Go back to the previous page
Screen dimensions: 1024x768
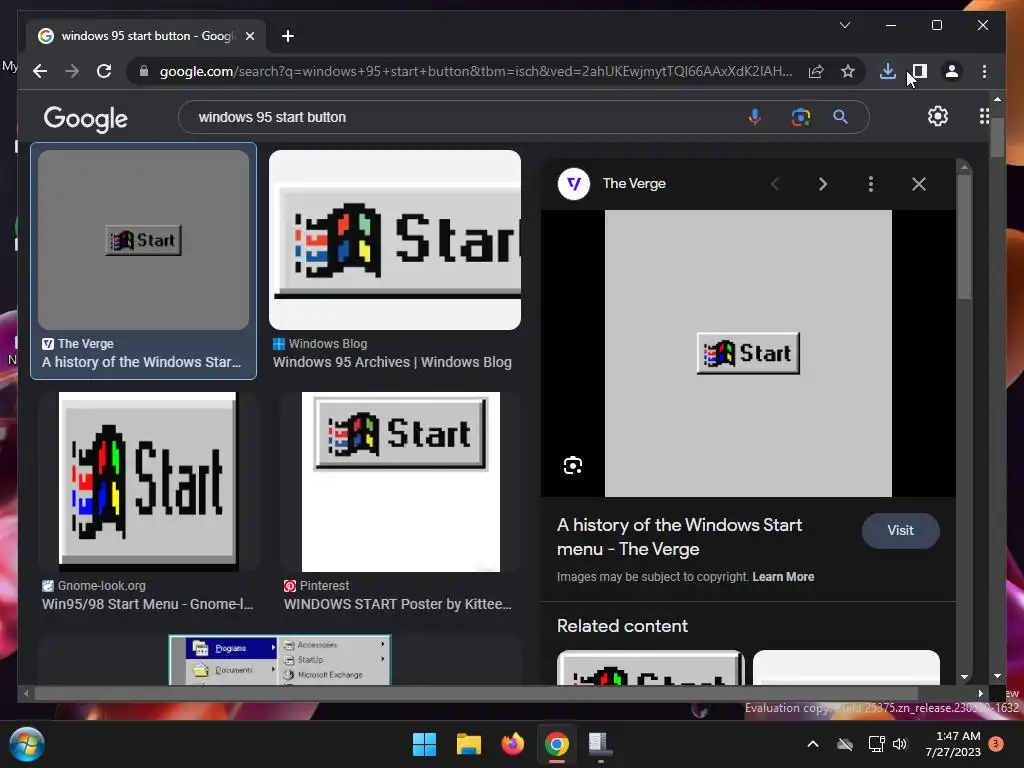[40, 71]
